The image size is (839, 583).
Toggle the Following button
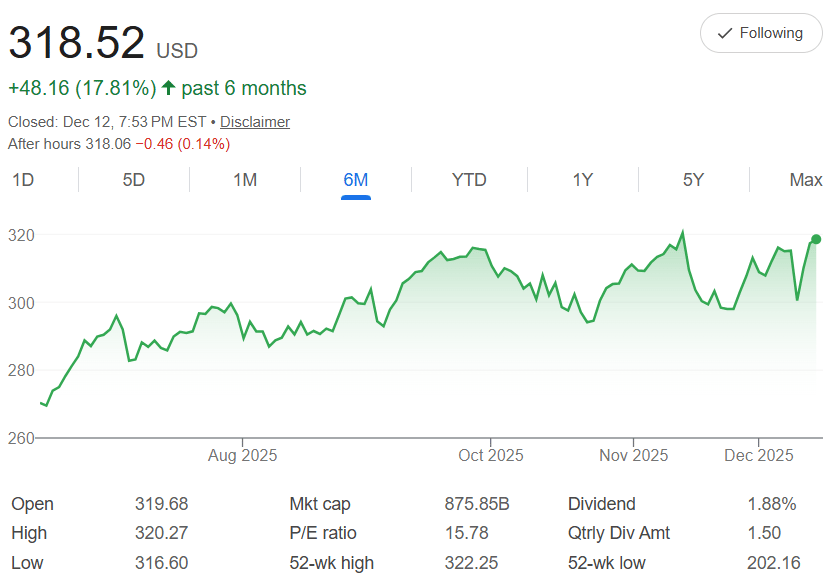point(760,34)
